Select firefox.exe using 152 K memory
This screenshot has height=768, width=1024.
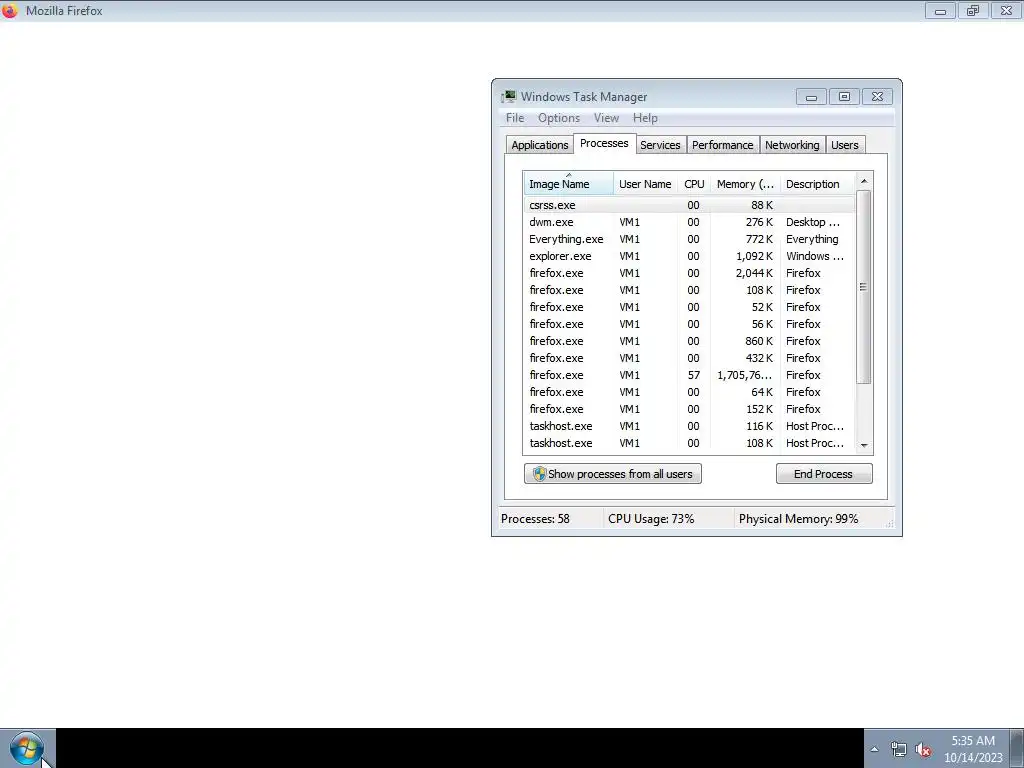tap(689, 409)
